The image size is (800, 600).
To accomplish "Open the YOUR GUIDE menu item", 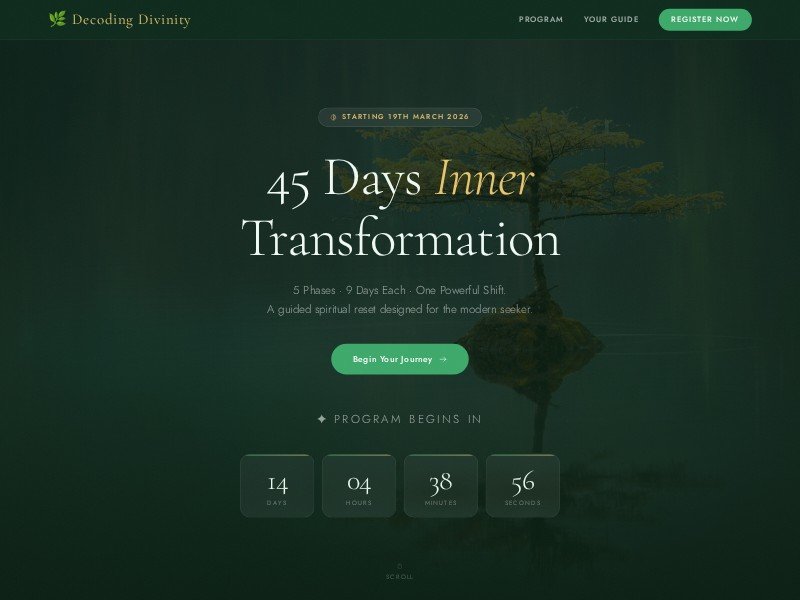I will [x=611, y=19].
